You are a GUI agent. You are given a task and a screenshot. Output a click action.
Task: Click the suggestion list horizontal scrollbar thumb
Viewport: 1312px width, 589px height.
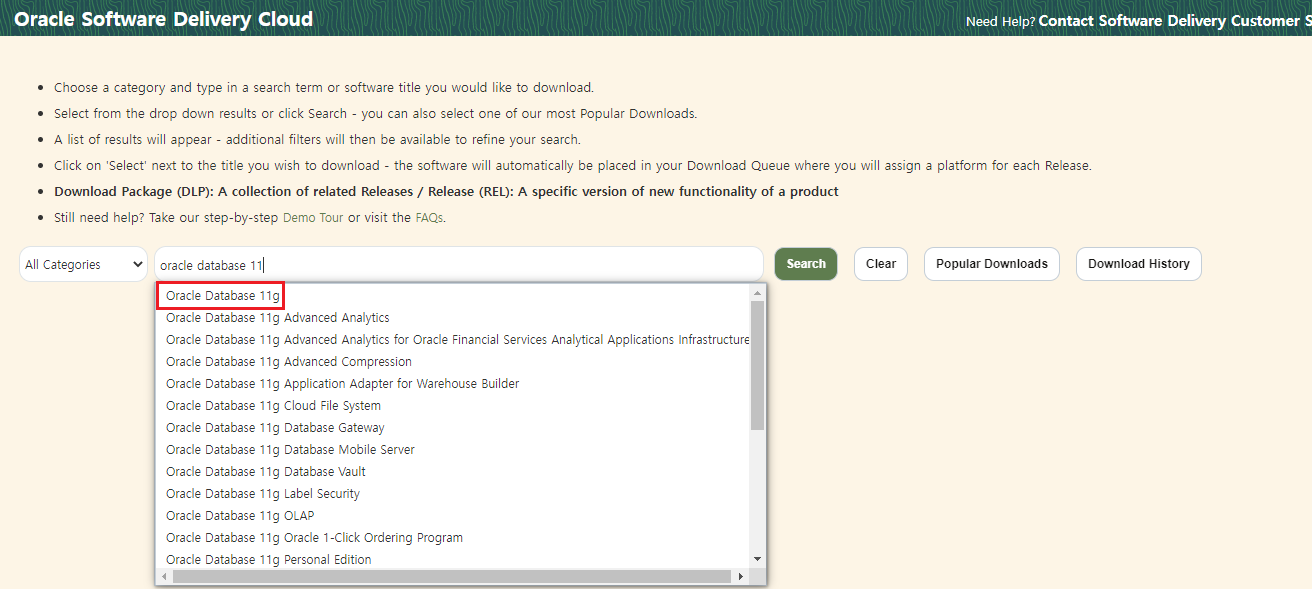coord(452,577)
